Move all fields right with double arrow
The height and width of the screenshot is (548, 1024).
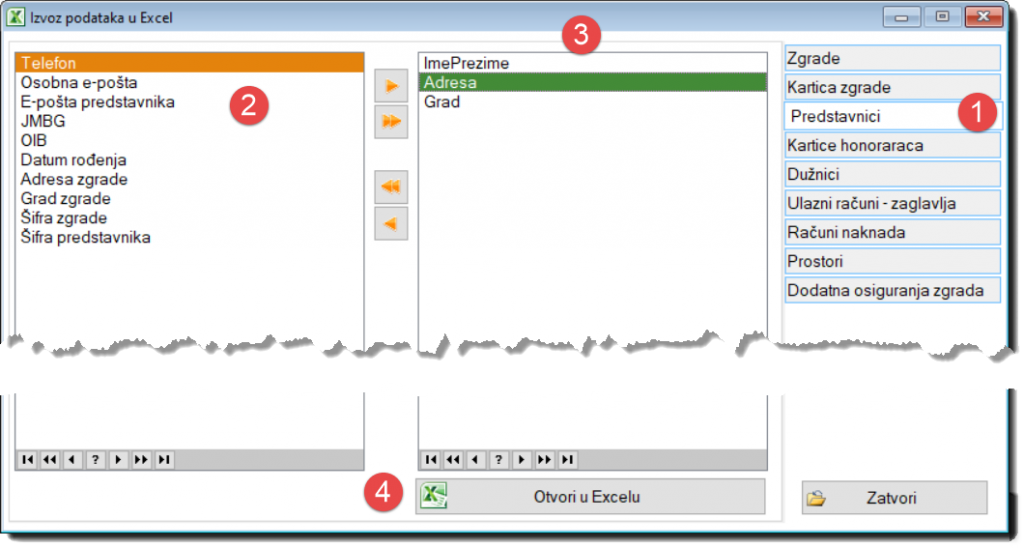point(391,121)
